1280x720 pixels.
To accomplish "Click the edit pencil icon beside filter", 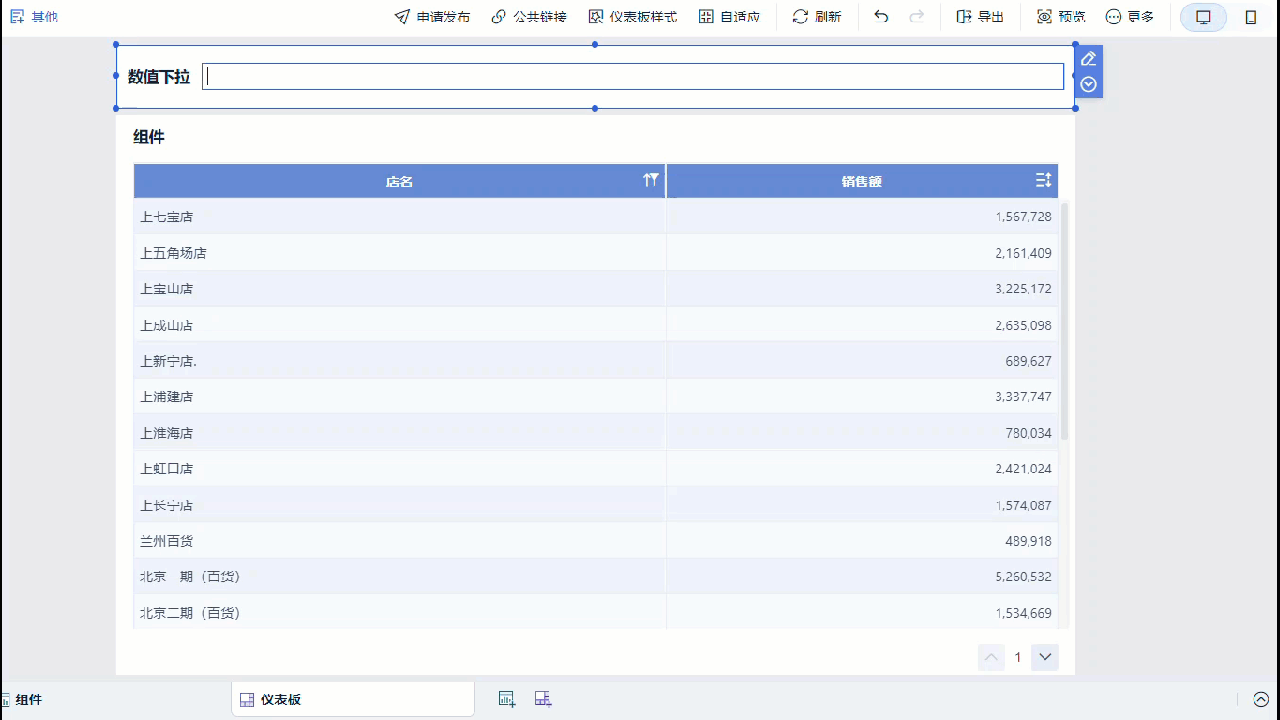I will click(1089, 59).
